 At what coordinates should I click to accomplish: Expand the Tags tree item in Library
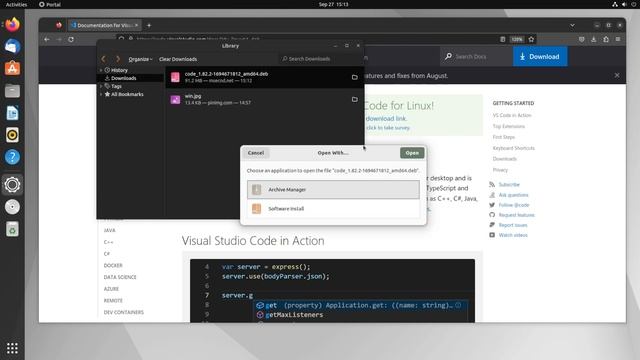tap(101, 86)
